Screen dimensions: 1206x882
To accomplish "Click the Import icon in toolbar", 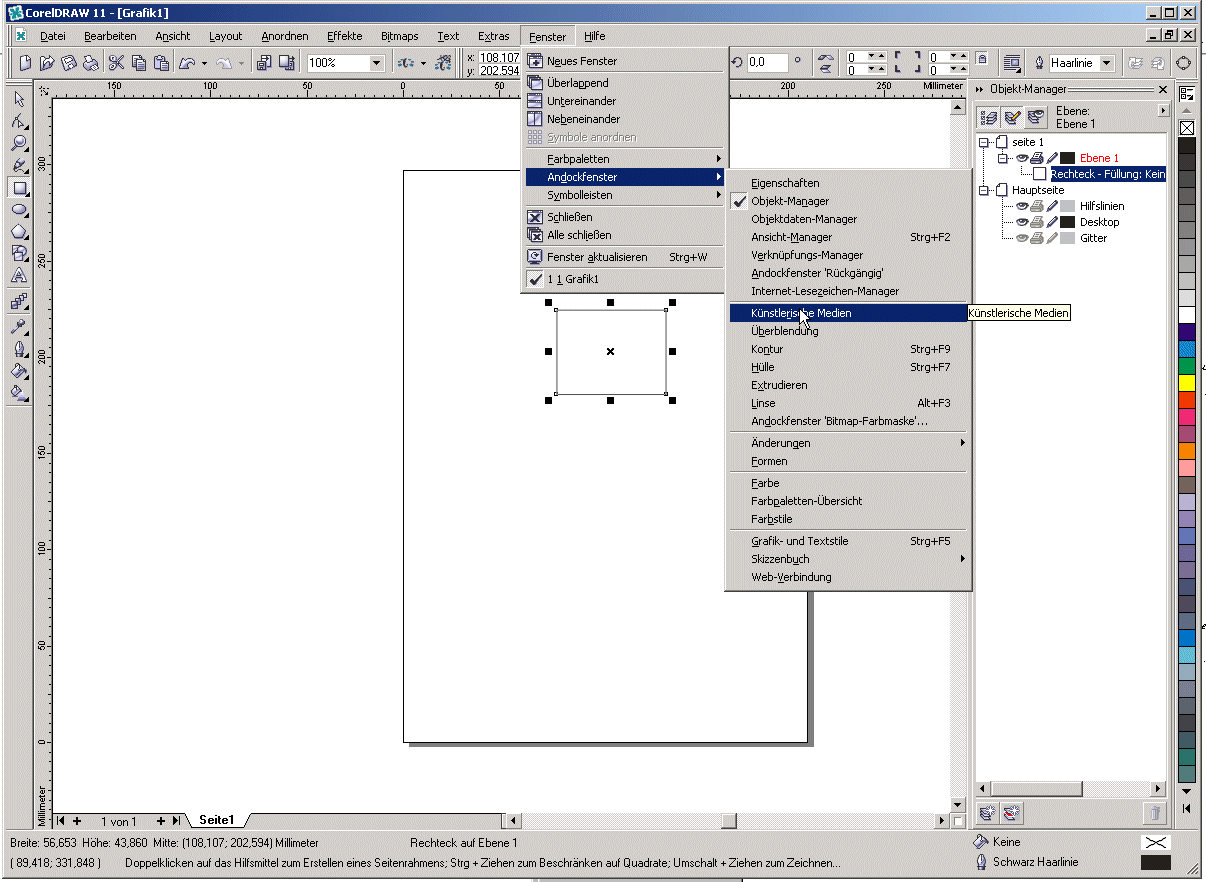I will 264,62.
